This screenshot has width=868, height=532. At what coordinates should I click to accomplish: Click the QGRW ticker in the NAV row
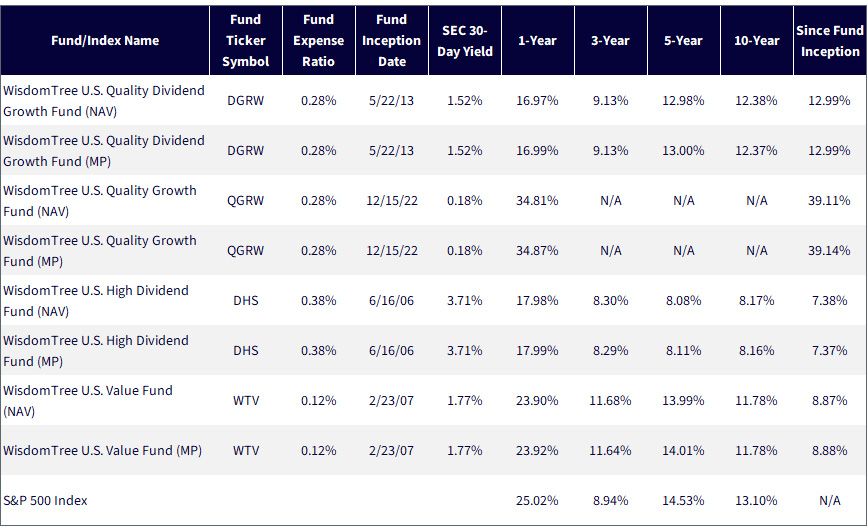click(x=245, y=200)
